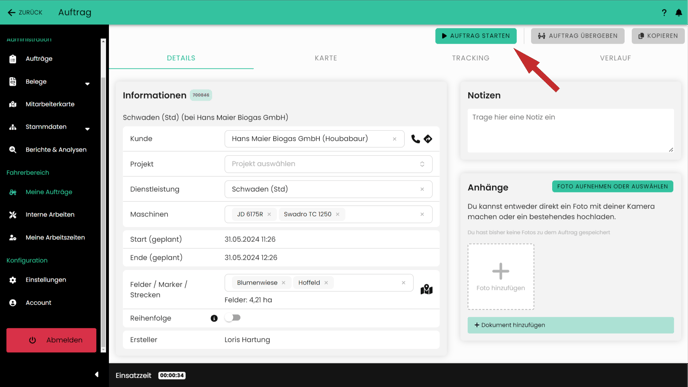Click the sidebar scrollbar
This screenshot has width=688, height=387.
(x=104, y=195)
